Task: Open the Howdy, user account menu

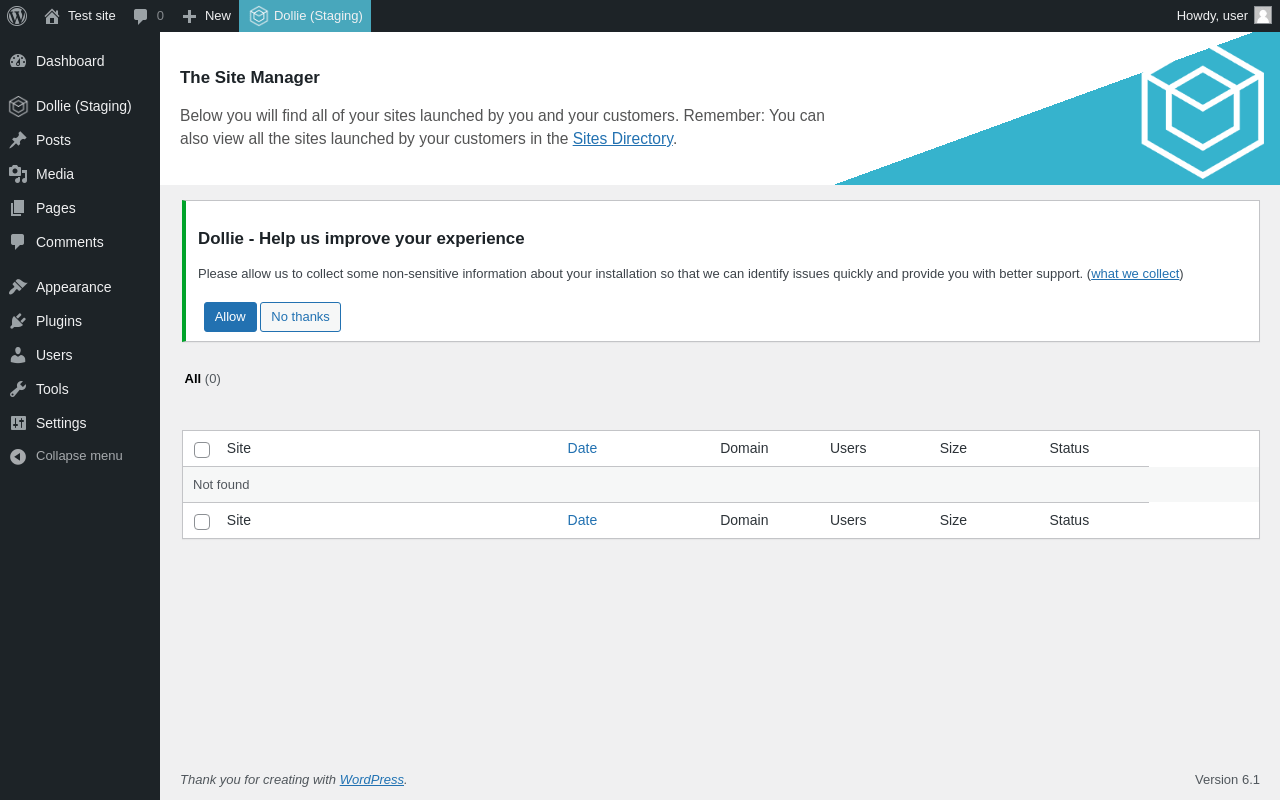Action: click(x=1212, y=15)
